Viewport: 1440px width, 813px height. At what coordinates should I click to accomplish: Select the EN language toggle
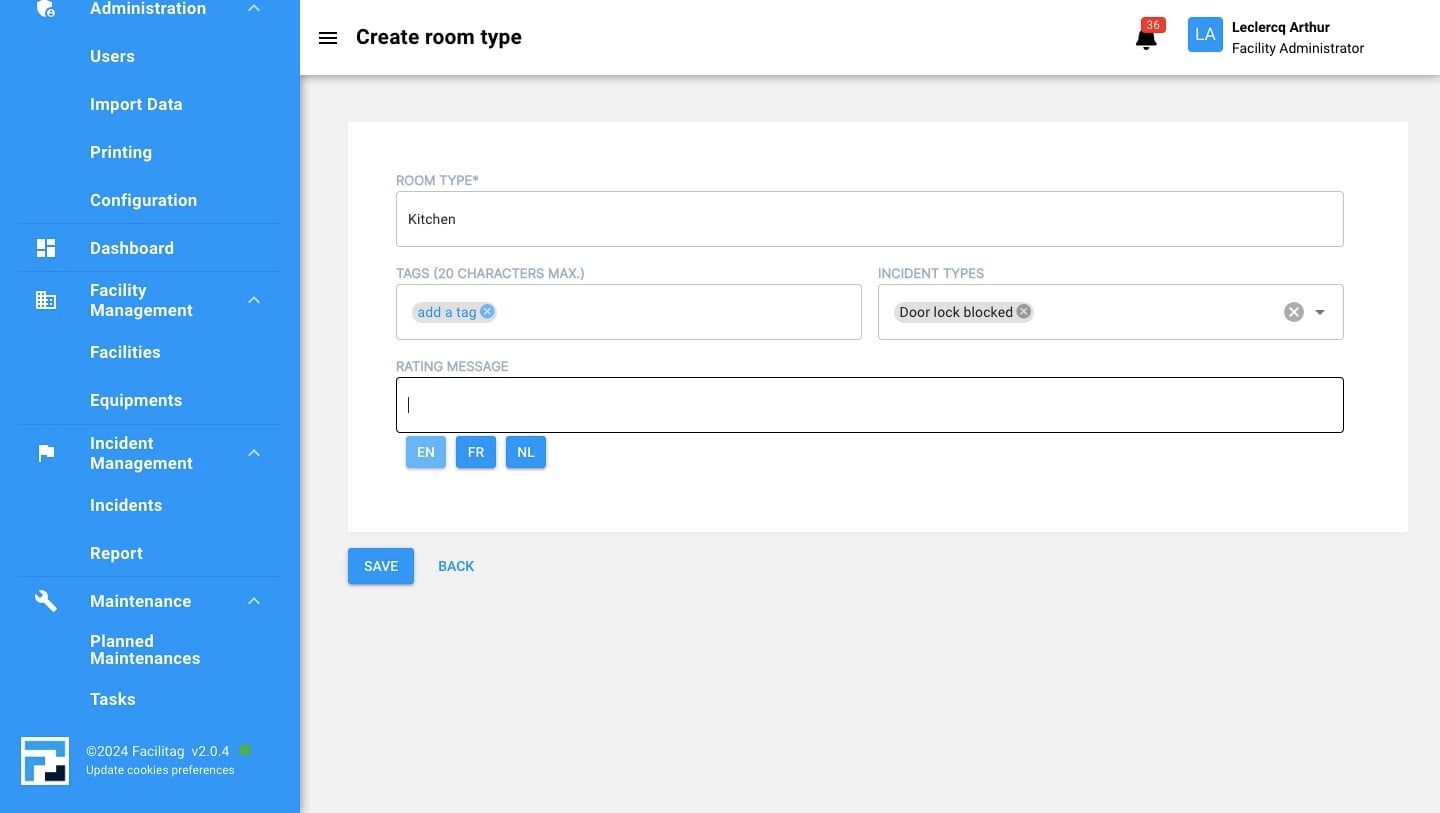[426, 452]
